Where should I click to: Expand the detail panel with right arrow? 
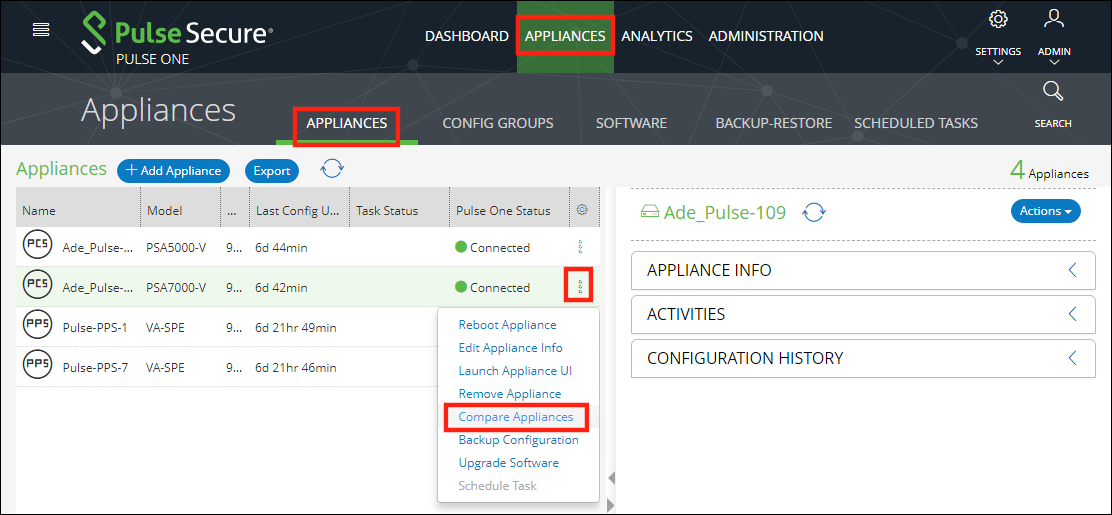611,505
